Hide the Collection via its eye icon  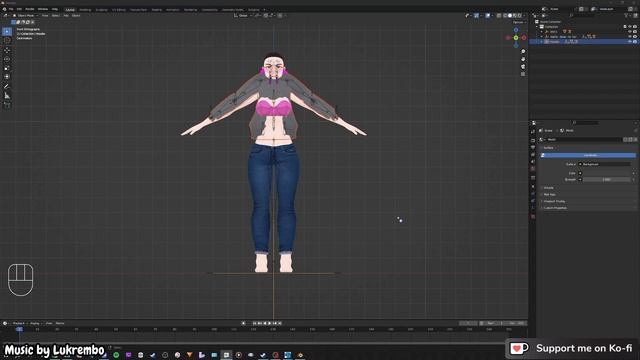(x=630, y=27)
